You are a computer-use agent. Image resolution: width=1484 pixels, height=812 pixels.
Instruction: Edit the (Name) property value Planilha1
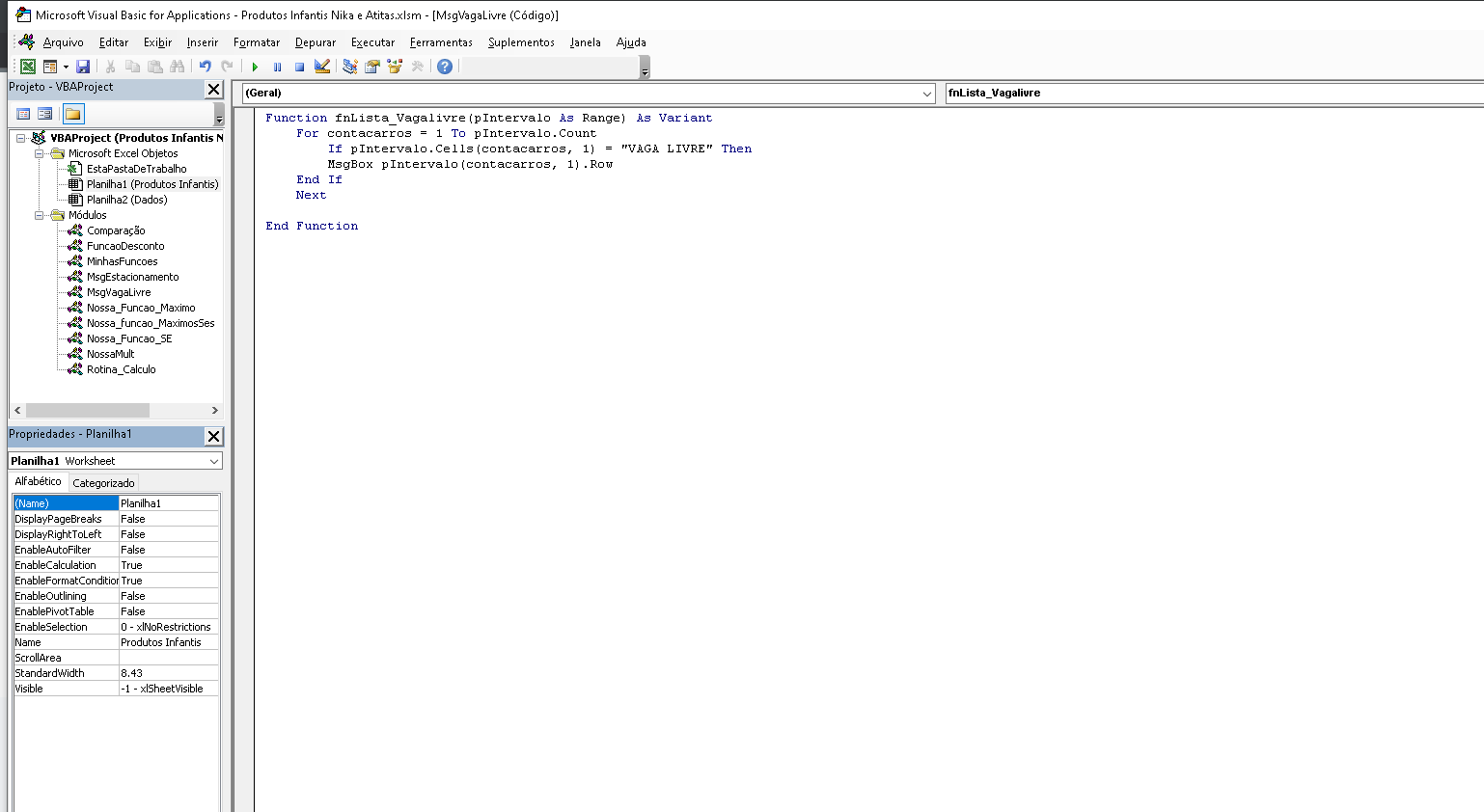click(x=169, y=503)
